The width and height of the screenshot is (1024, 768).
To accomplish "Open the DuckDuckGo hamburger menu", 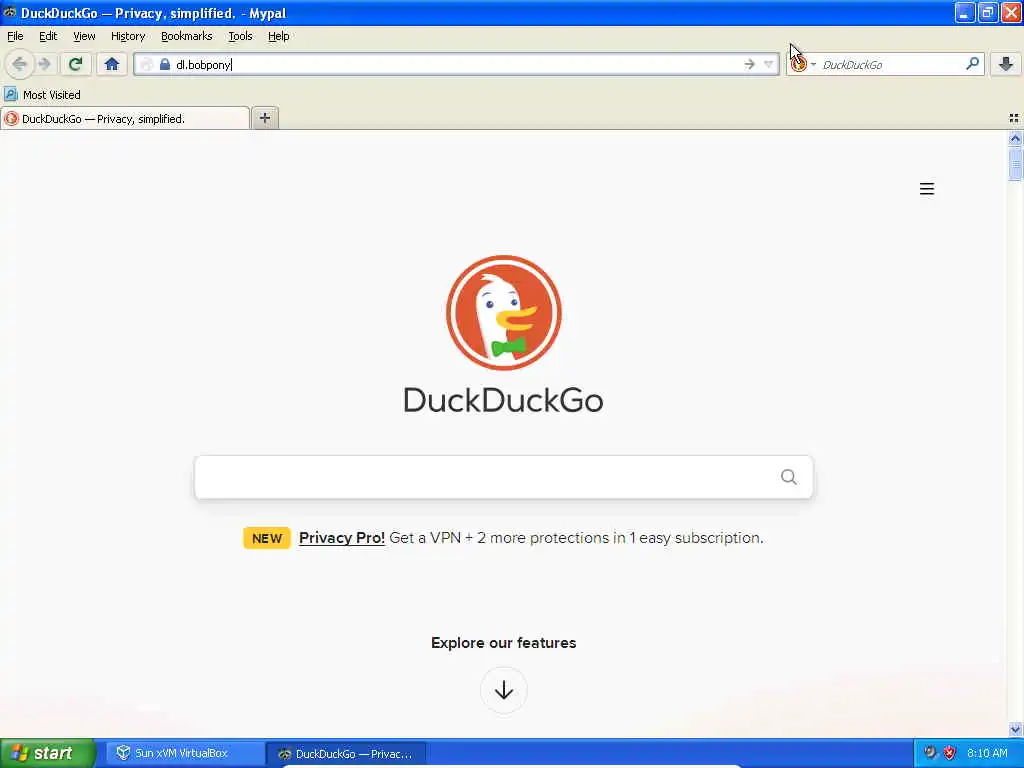I will (926, 189).
